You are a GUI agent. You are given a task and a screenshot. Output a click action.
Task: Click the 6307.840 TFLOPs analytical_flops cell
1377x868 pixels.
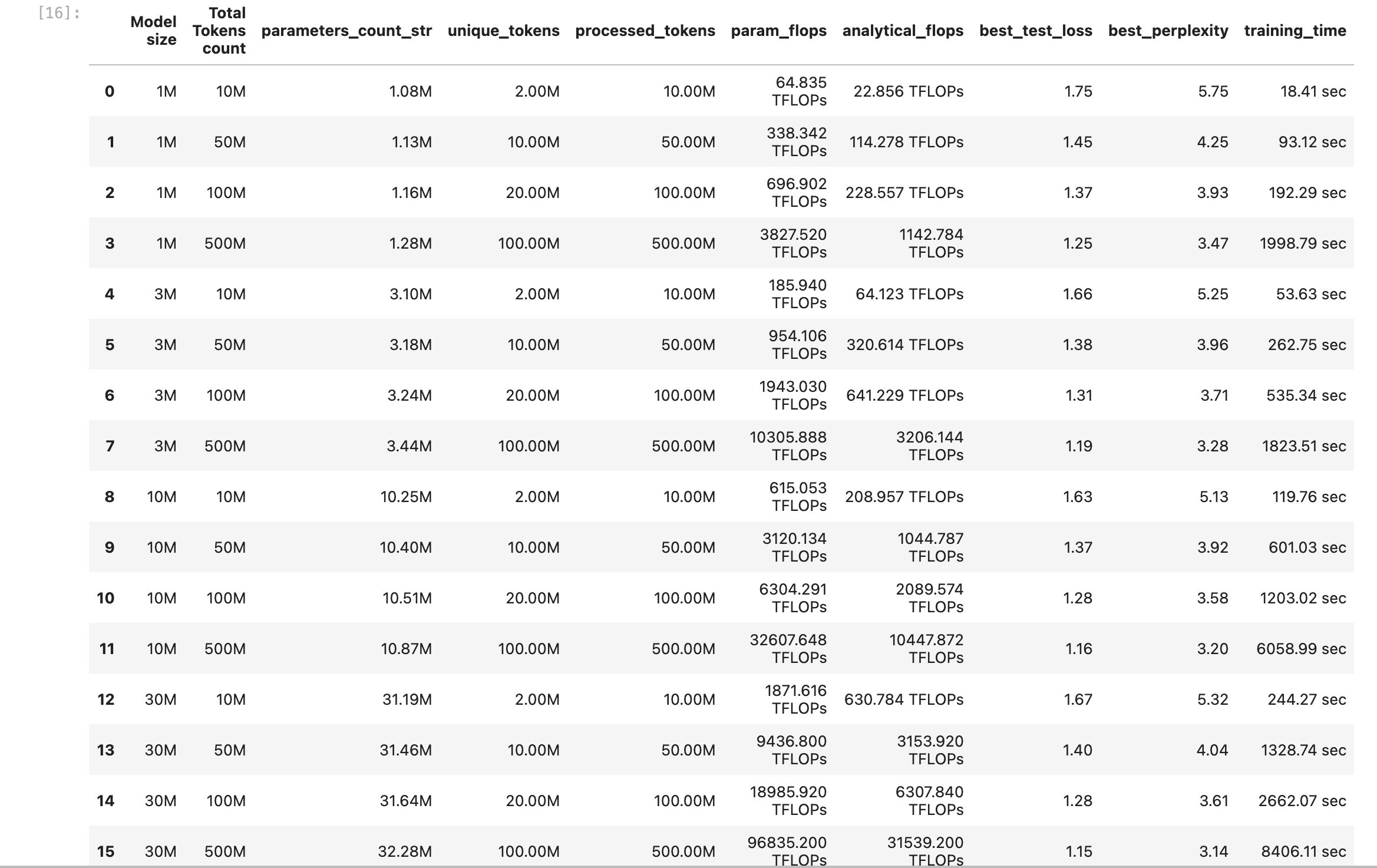[x=929, y=801]
